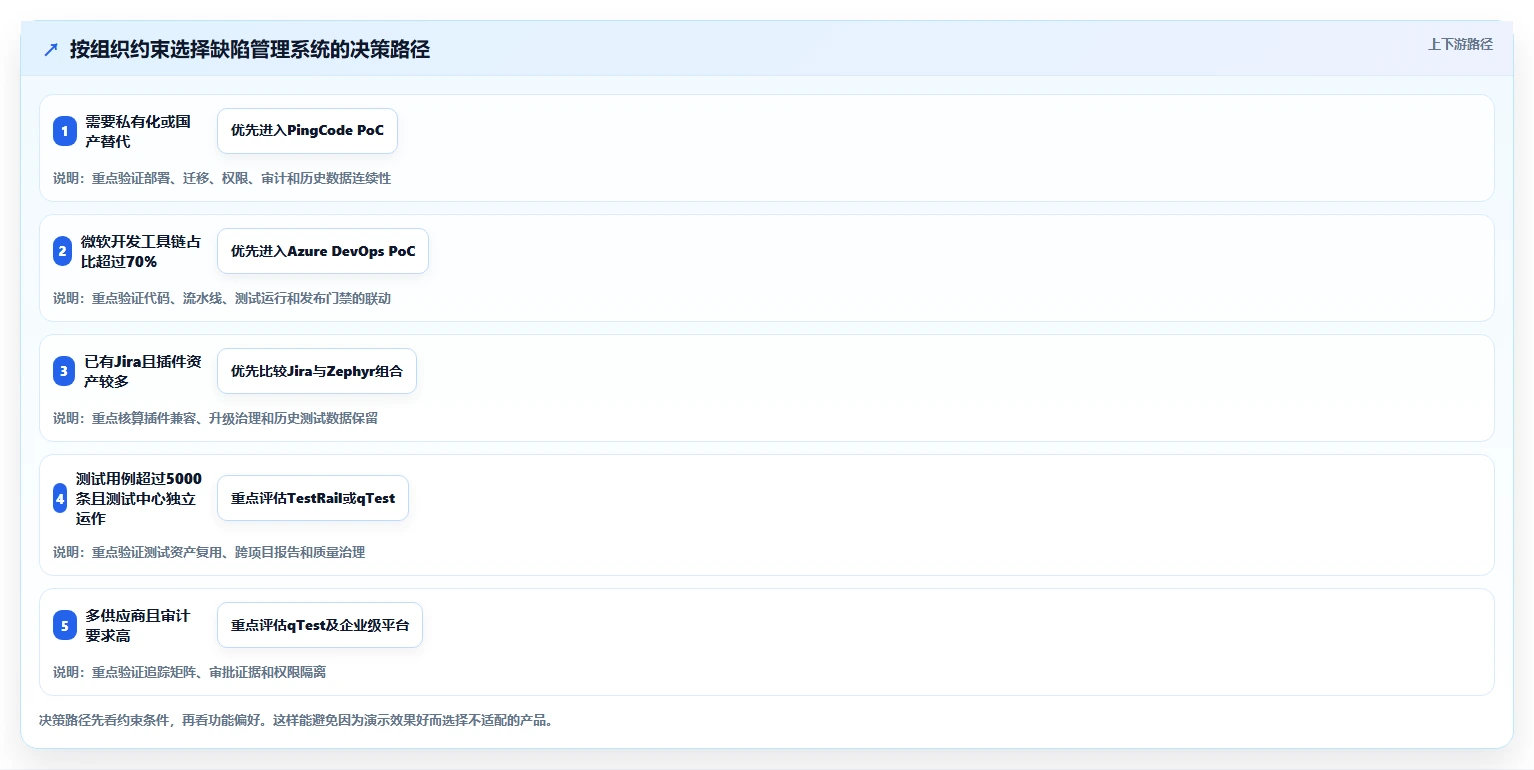Click the 优先进入PingCode PoC button
Screen dimensions: 1534x770
(x=307, y=131)
